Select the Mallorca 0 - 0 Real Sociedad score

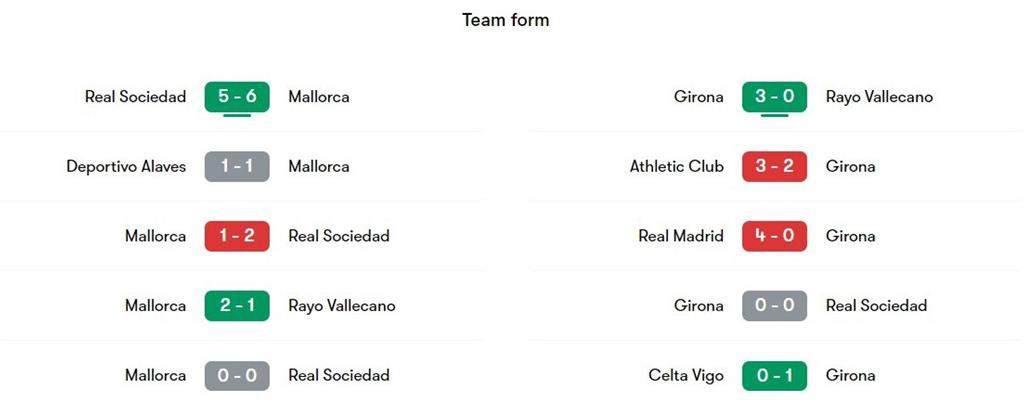tap(237, 376)
